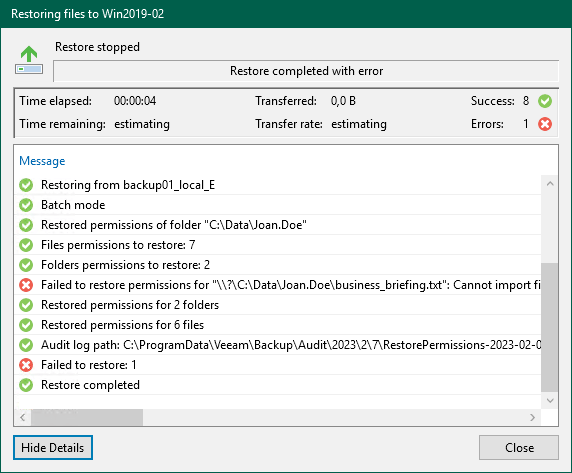Click the Restore completed with error progress bar

(x=306, y=71)
